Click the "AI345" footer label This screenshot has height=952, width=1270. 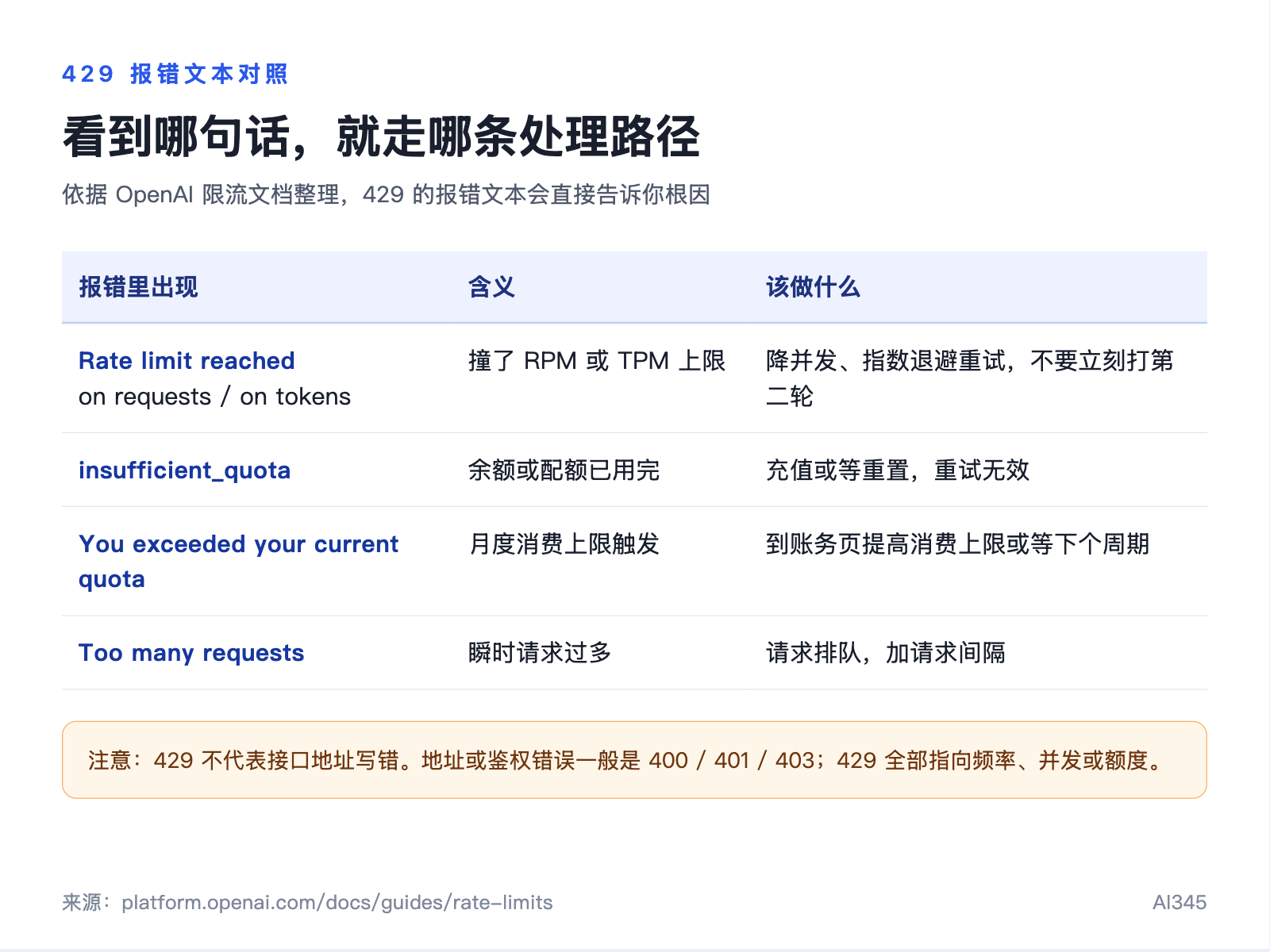click(1180, 902)
